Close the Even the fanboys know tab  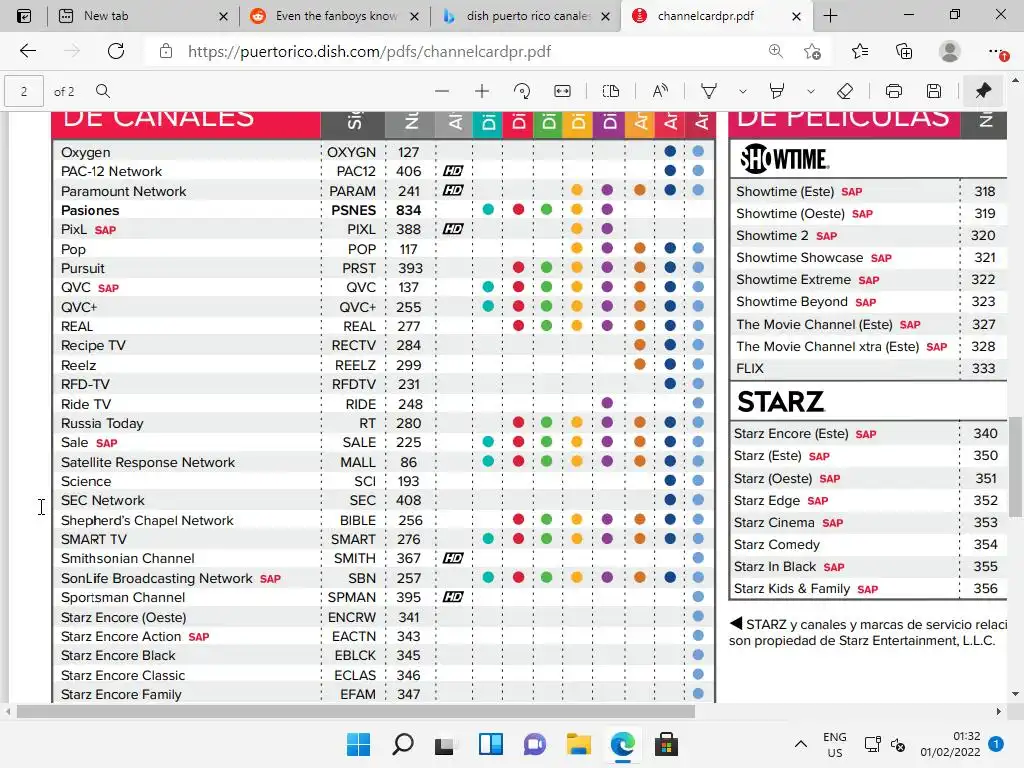pyautogui.click(x=414, y=16)
